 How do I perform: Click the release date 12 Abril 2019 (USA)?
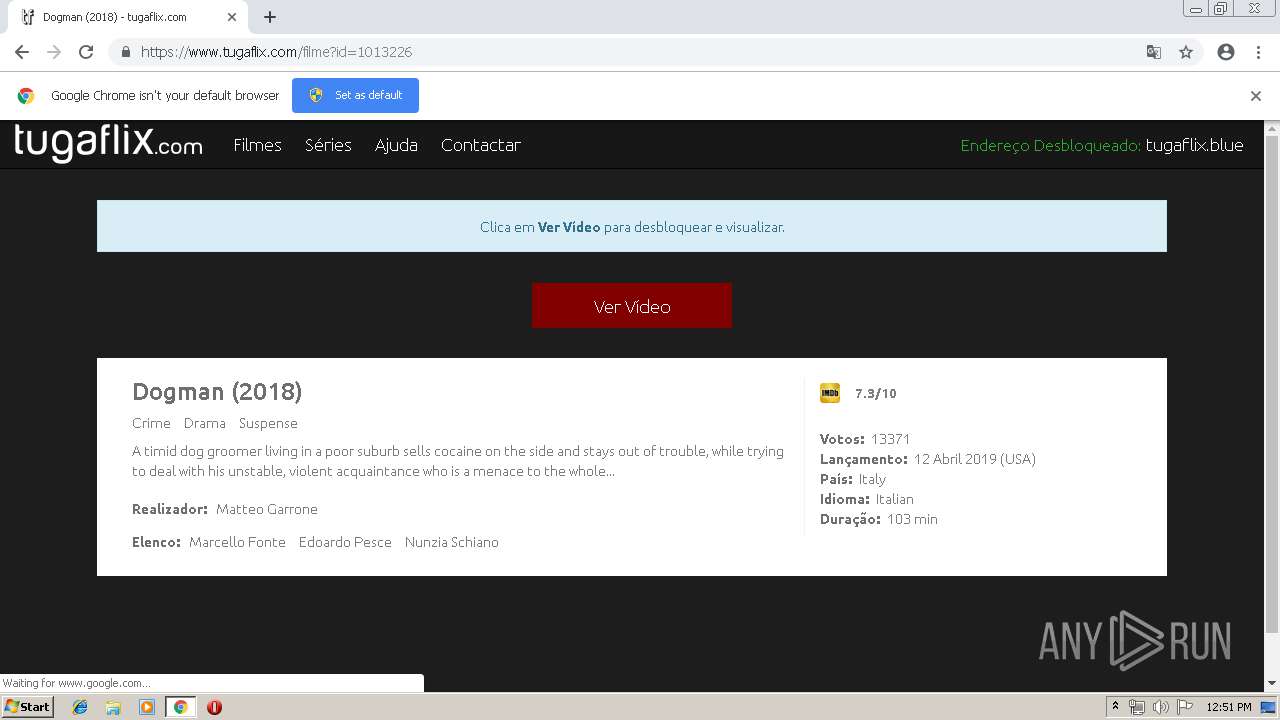coord(975,459)
